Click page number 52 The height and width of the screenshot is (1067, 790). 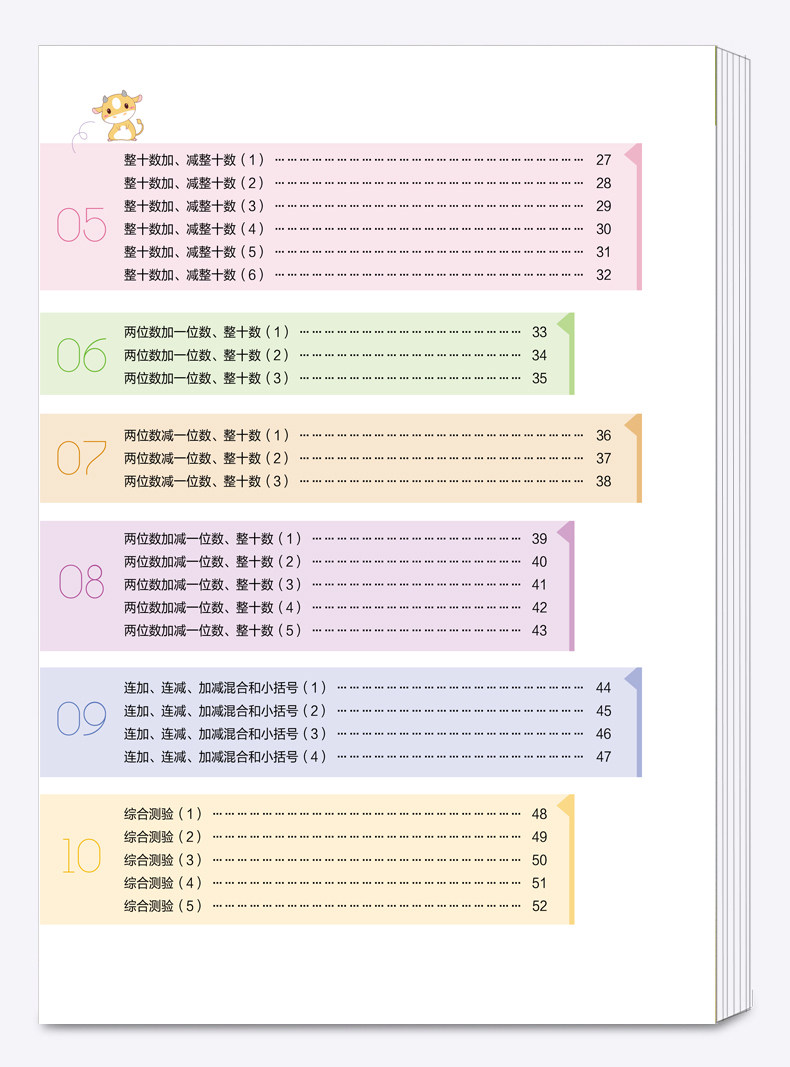pos(539,906)
